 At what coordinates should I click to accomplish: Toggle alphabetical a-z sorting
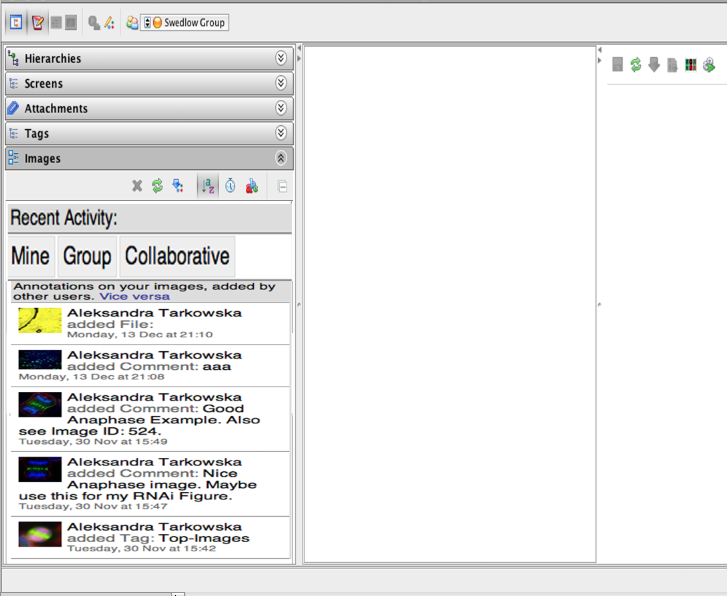(x=208, y=186)
